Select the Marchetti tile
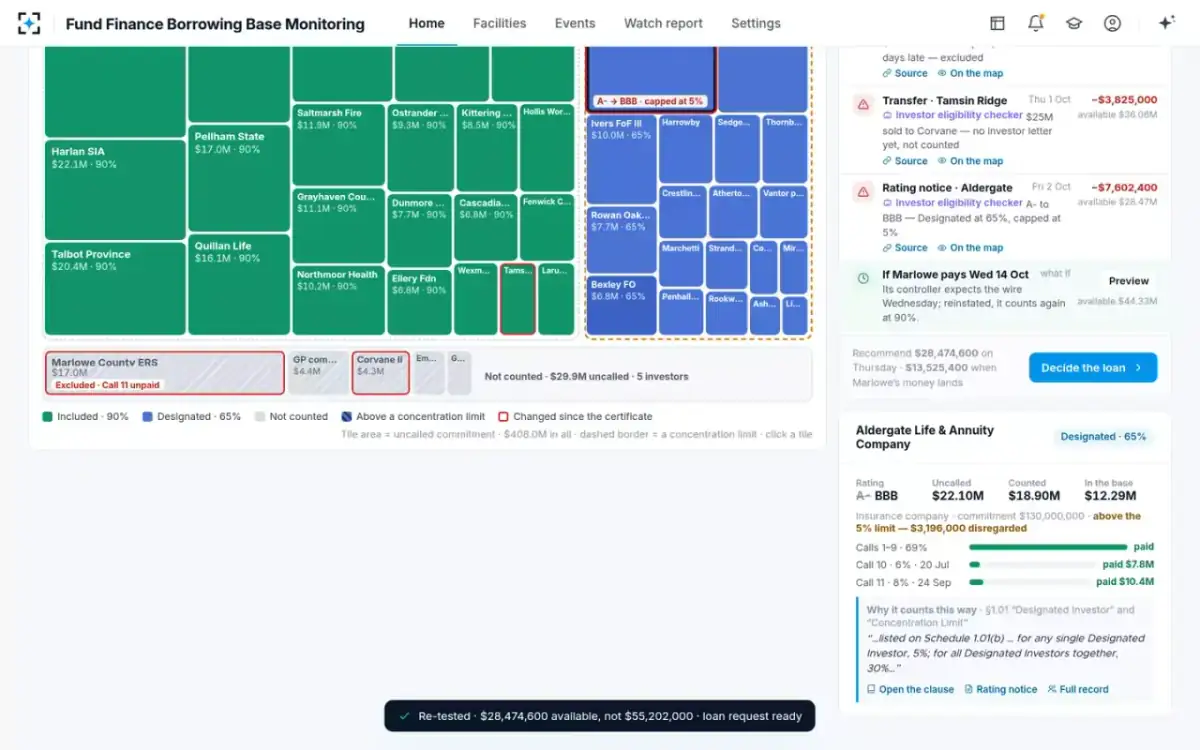1200x750 pixels. [x=681, y=264]
